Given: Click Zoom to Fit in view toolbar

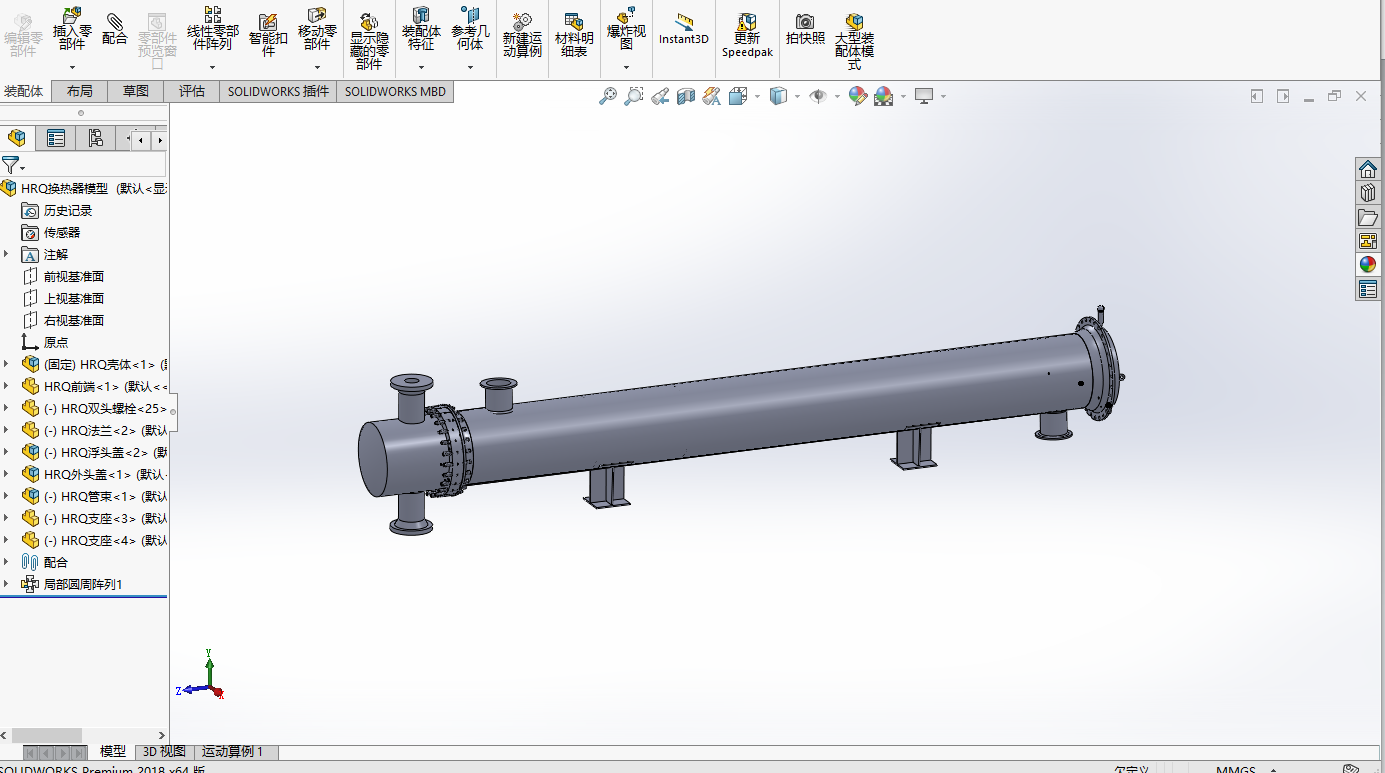Looking at the screenshot, I should click(608, 96).
